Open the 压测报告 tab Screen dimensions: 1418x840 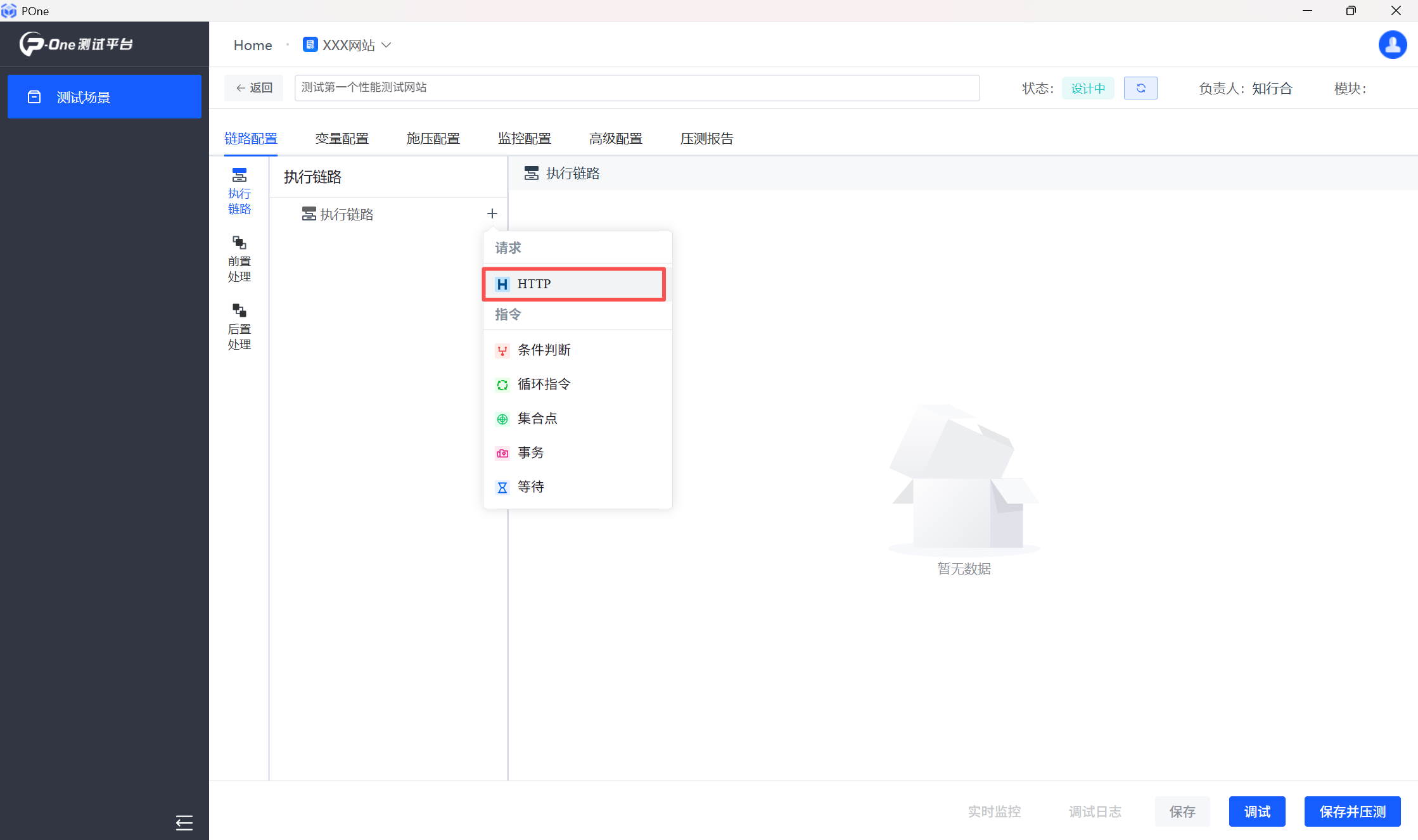[x=706, y=138]
